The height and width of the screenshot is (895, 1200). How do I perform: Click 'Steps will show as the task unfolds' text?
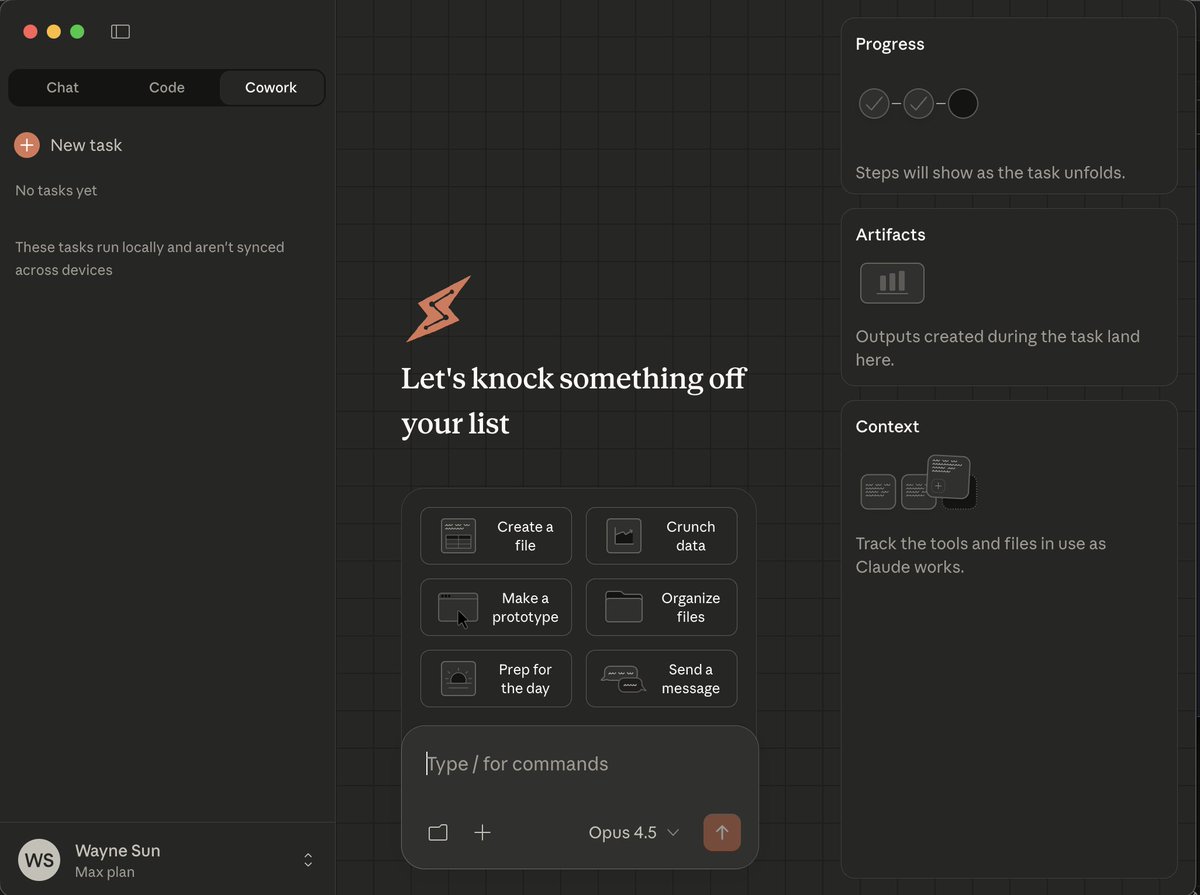click(x=990, y=173)
